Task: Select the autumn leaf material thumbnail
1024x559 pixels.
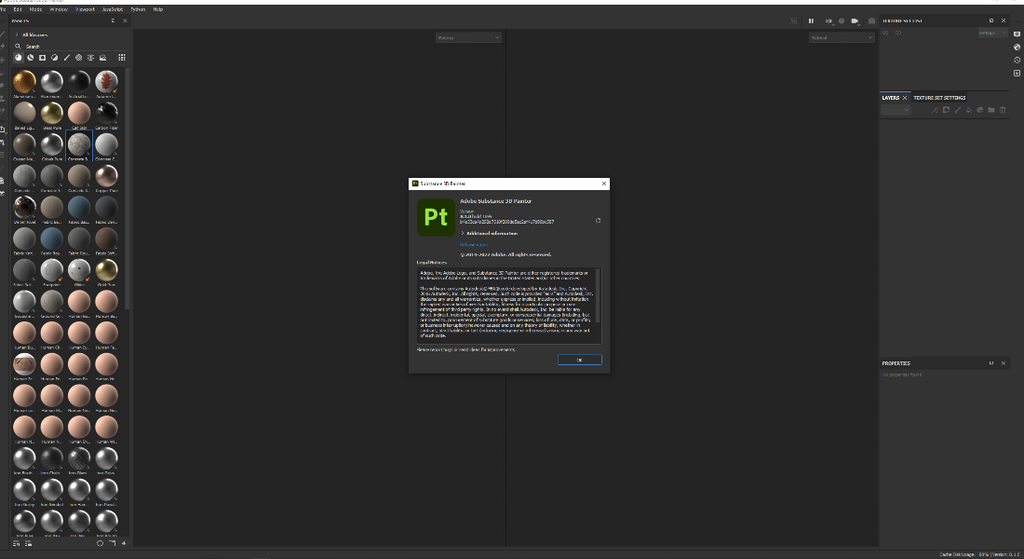Action: click(106, 82)
